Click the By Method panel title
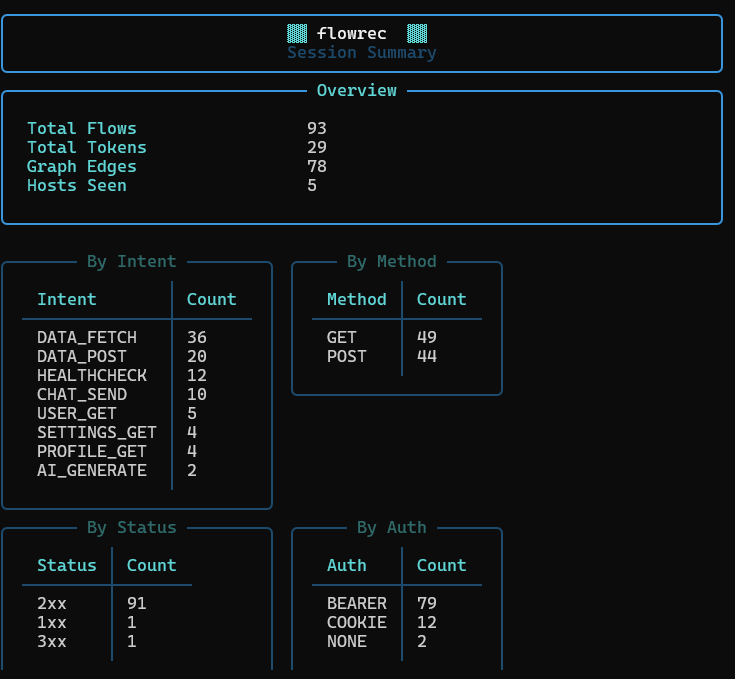Viewport: 735px width, 679px height. (392, 261)
